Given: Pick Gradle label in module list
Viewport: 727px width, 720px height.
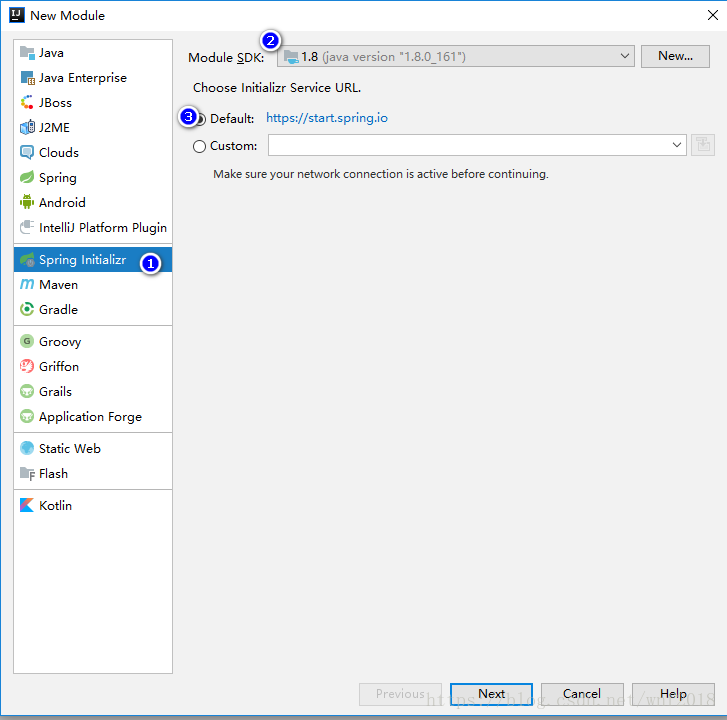Looking at the screenshot, I should pos(58,310).
